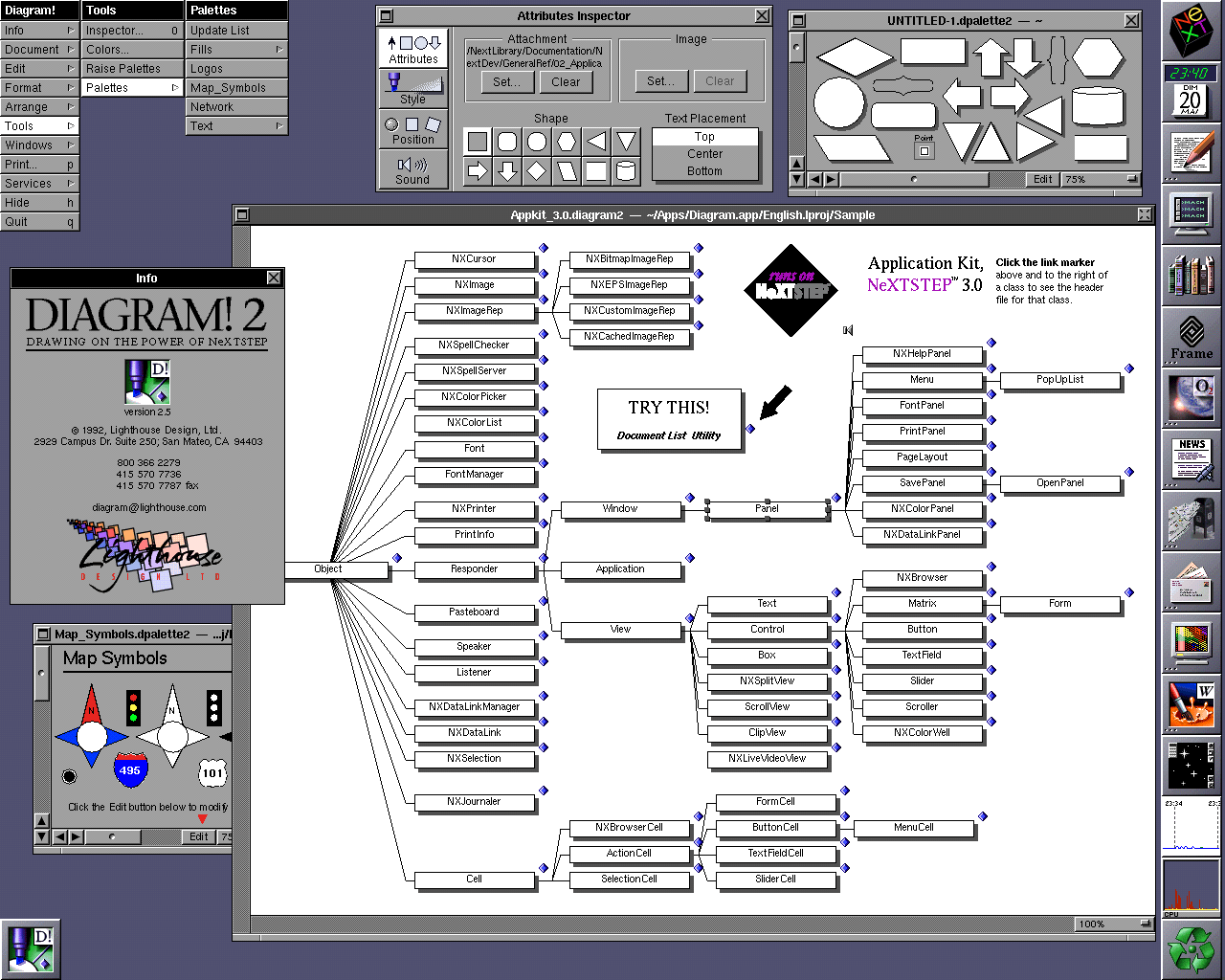Click the link marker beside PopUpList box
Image resolution: width=1225 pixels, height=980 pixels.
pyautogui.click(x=1129, y=368)
